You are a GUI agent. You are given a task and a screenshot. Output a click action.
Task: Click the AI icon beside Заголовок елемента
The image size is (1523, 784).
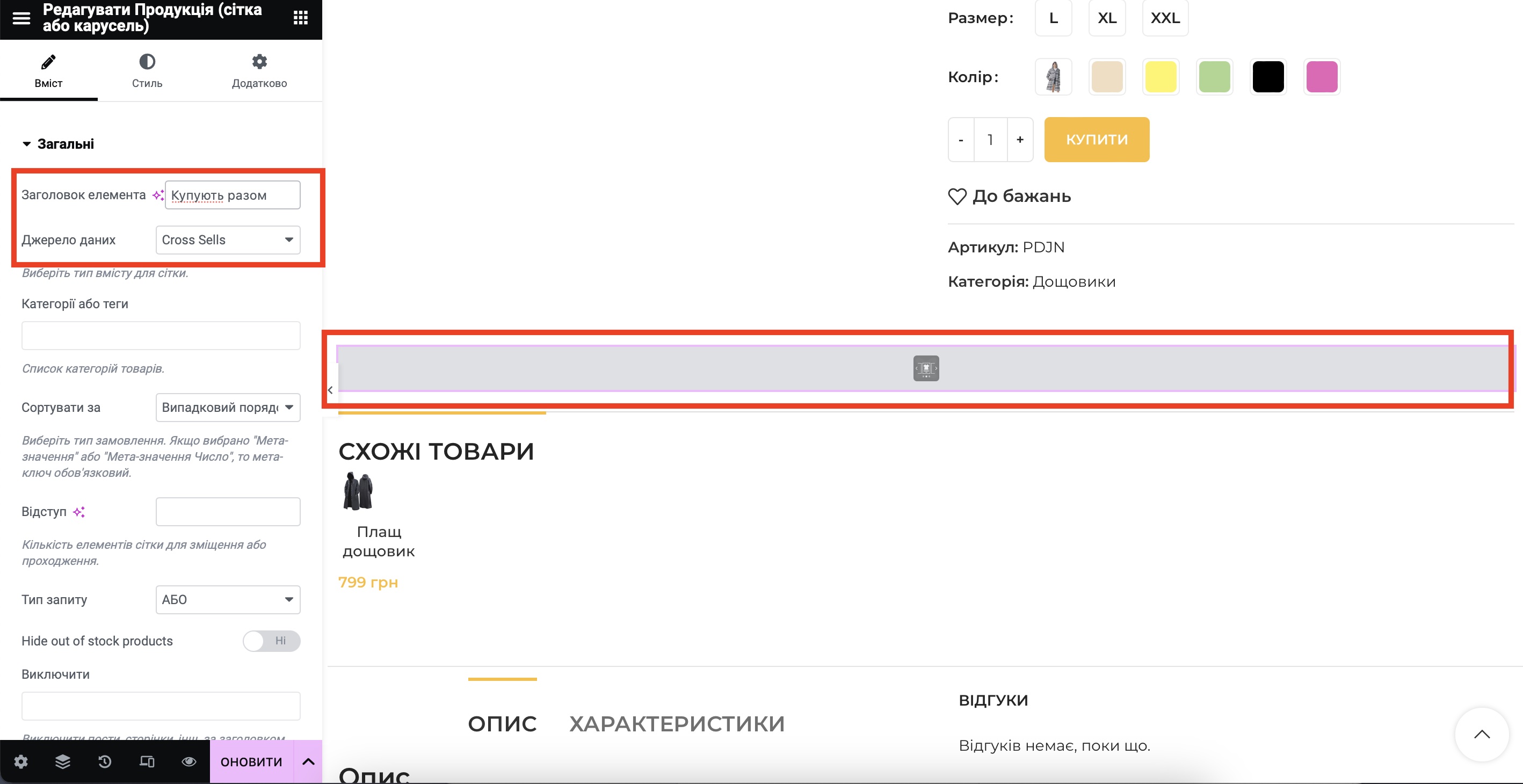pos(158,195)
